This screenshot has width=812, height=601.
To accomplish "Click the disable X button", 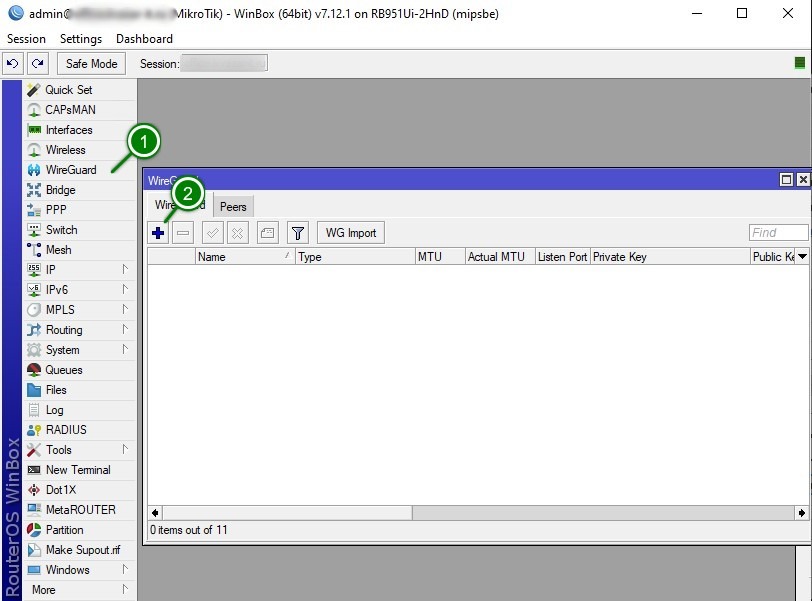I will [x=237, y=233].
